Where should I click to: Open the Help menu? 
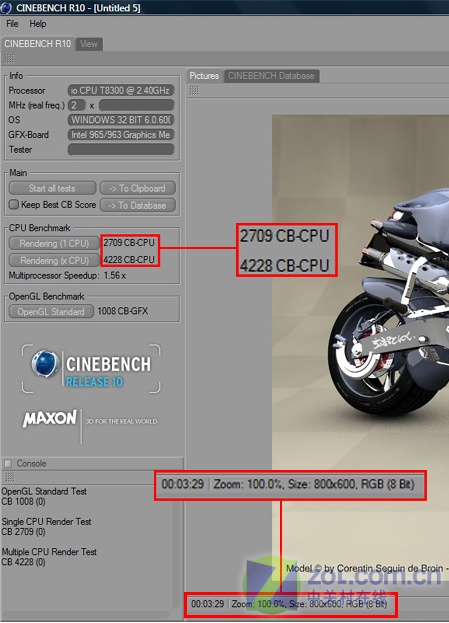click(x=38, y=24)
